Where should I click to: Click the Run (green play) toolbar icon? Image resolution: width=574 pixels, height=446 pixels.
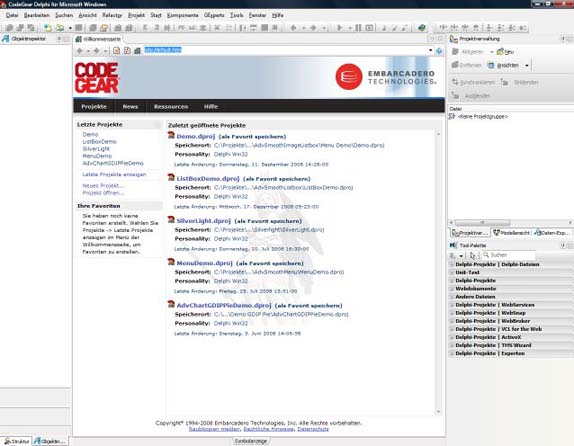point(339,27)
